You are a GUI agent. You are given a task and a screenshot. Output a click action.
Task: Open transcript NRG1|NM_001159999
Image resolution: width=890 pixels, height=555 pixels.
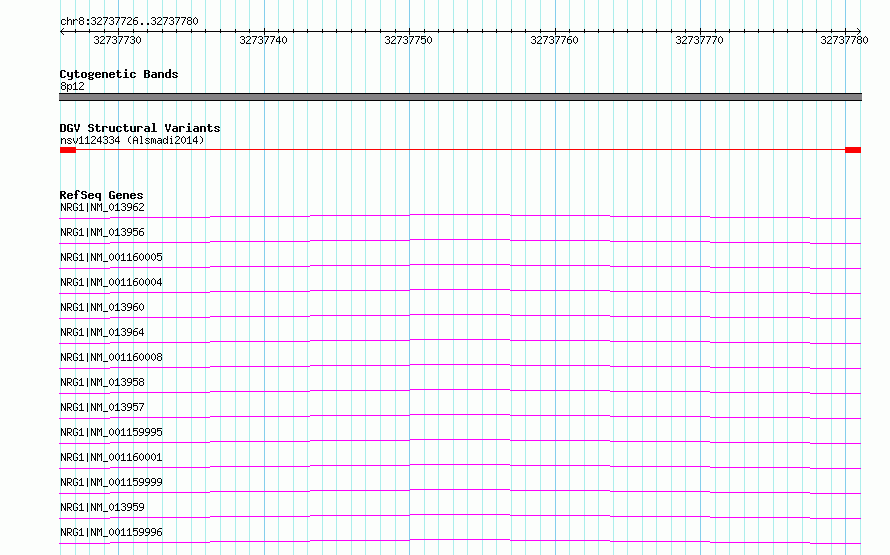coord(111,482)
